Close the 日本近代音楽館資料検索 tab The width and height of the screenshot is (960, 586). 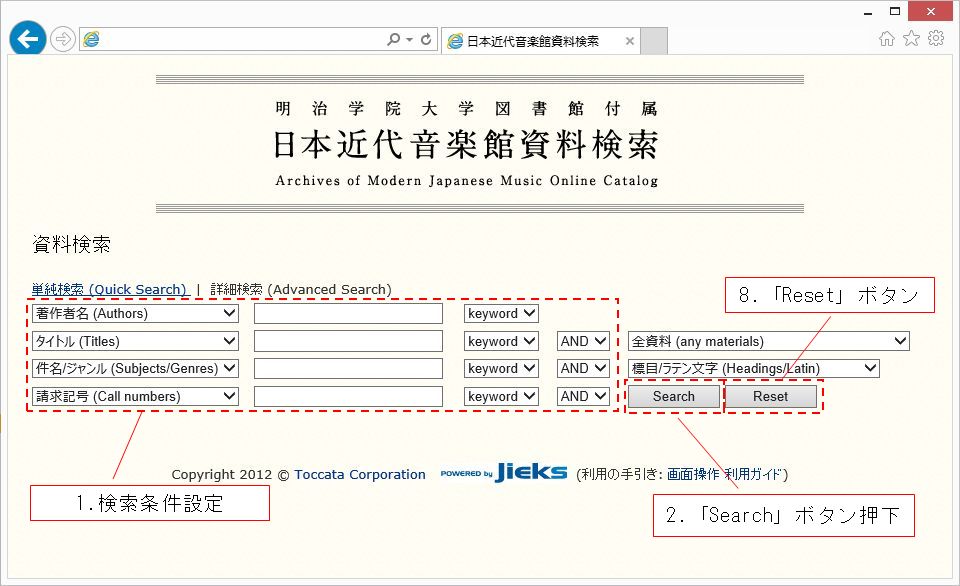coord(629,42)
